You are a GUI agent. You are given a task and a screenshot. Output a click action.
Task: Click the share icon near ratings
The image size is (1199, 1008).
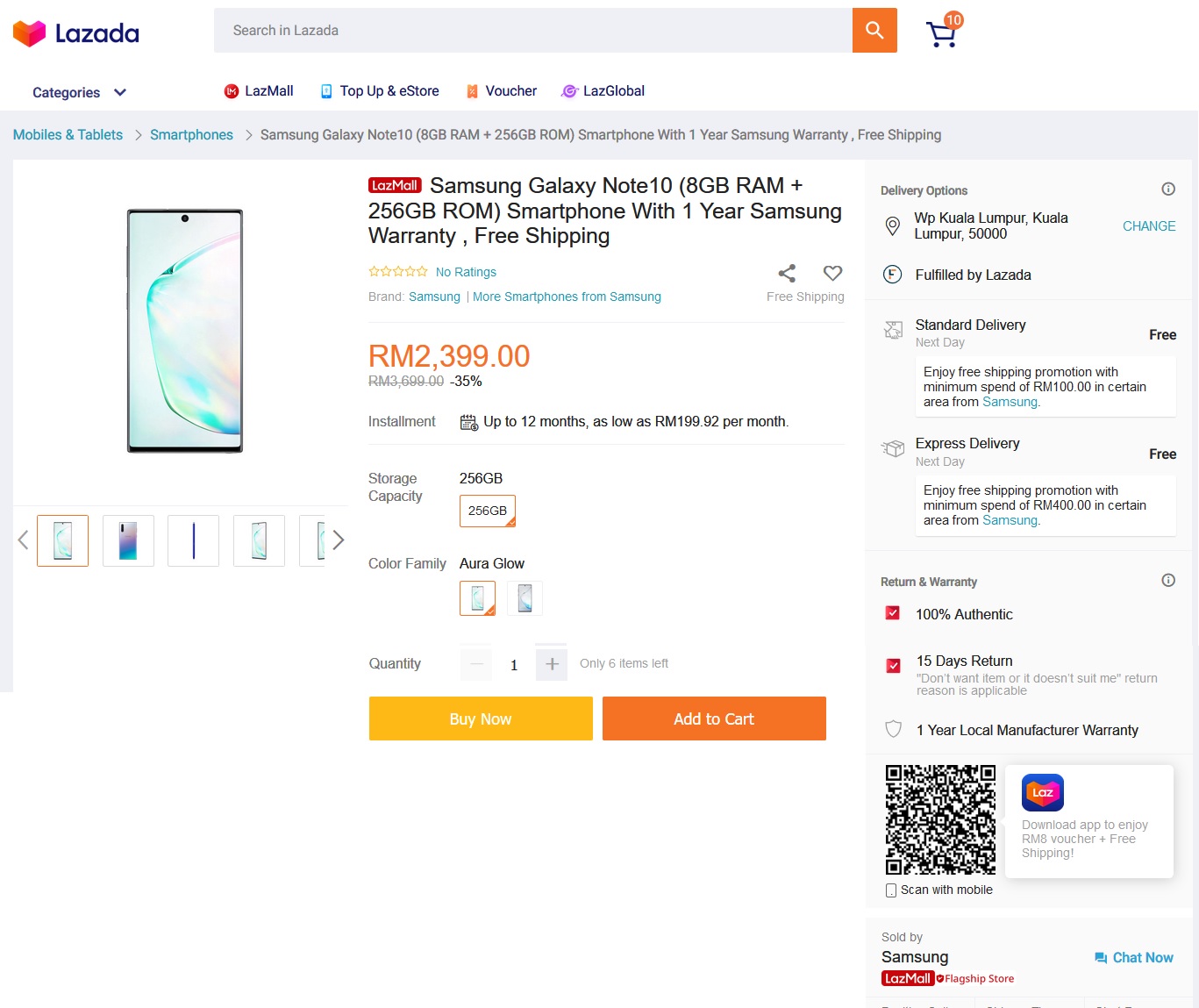(787, 274)
